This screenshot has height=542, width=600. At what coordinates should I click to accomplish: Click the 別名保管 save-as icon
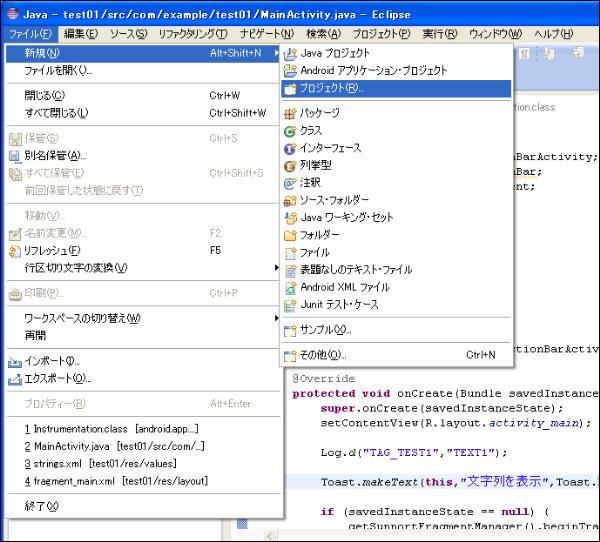point(15,156)
